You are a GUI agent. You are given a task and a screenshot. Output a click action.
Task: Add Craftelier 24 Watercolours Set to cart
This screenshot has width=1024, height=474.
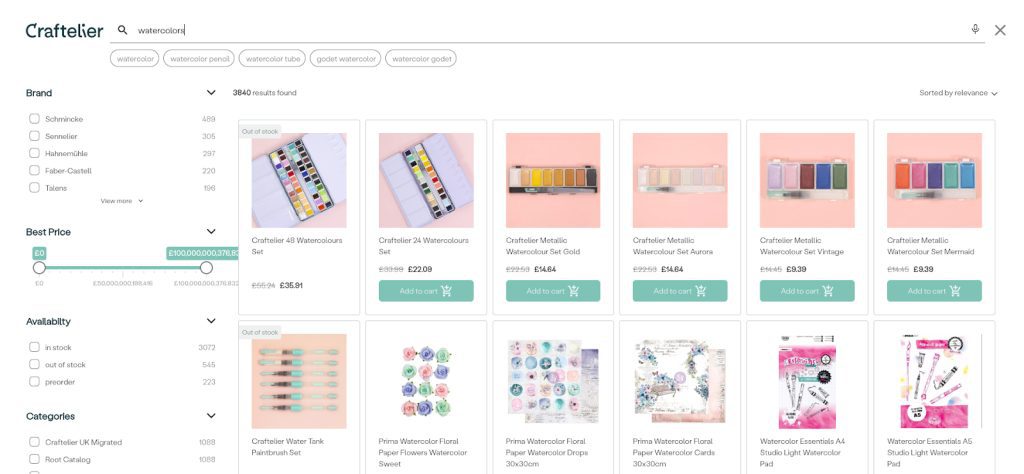click(426, 291)
